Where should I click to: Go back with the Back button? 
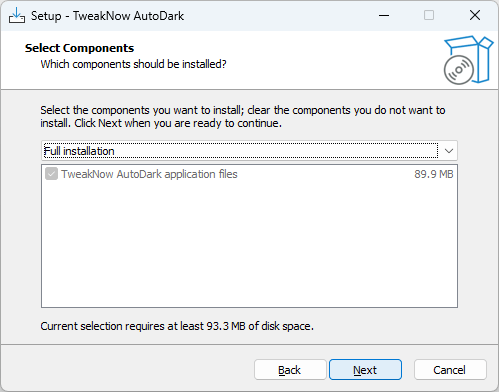click(x=290, y=370)
